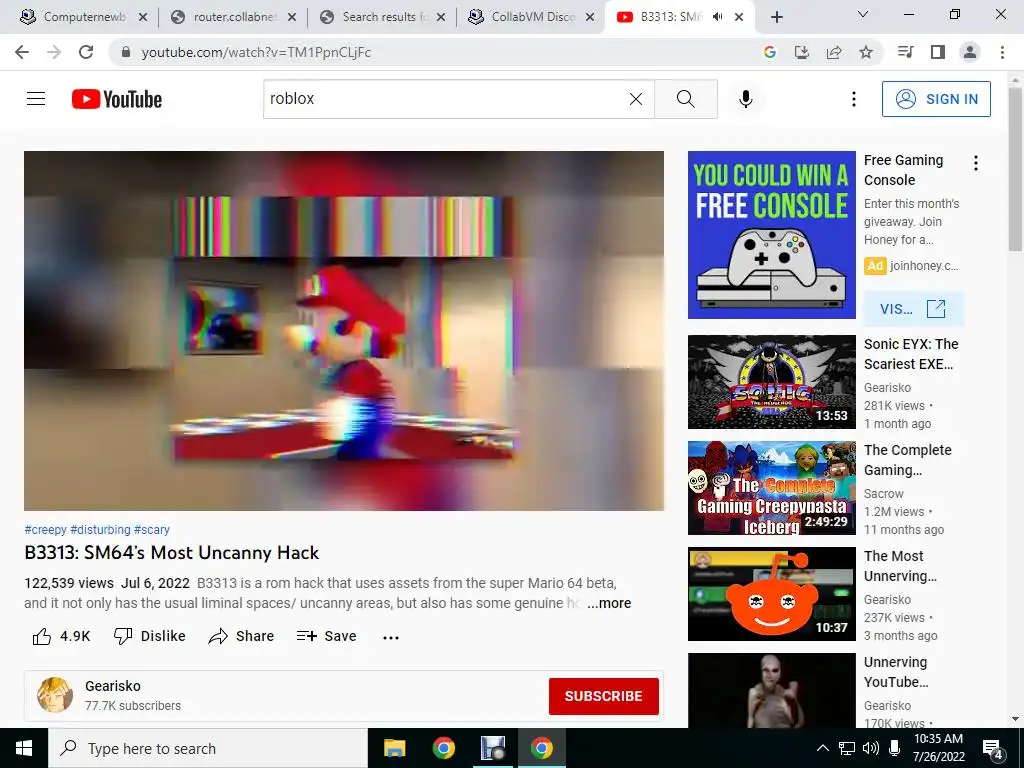
Task: Open YouTube settings three-dot menu
Action: pos(854,99)
